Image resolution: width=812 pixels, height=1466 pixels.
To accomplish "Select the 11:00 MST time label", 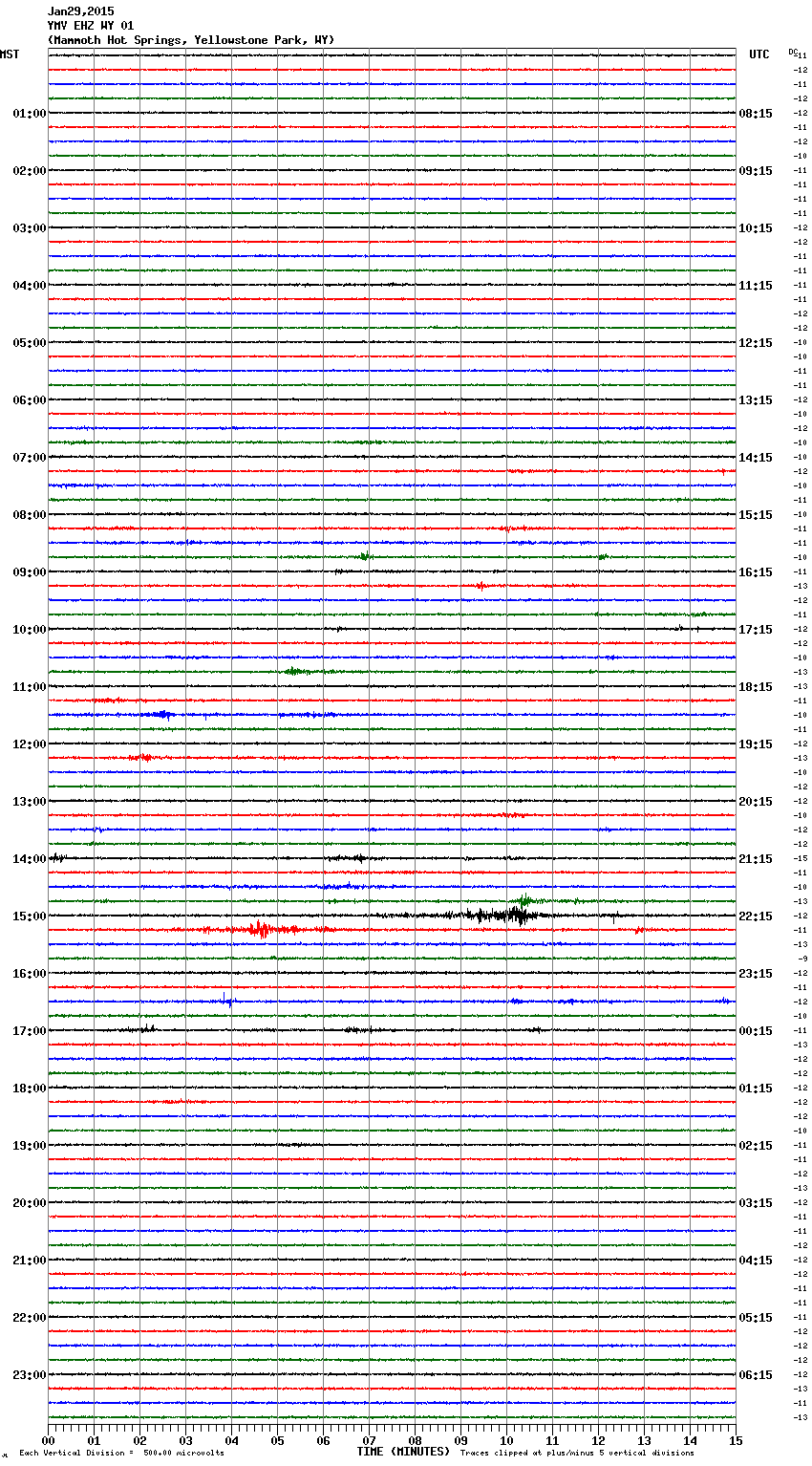I will click(29, 687).
